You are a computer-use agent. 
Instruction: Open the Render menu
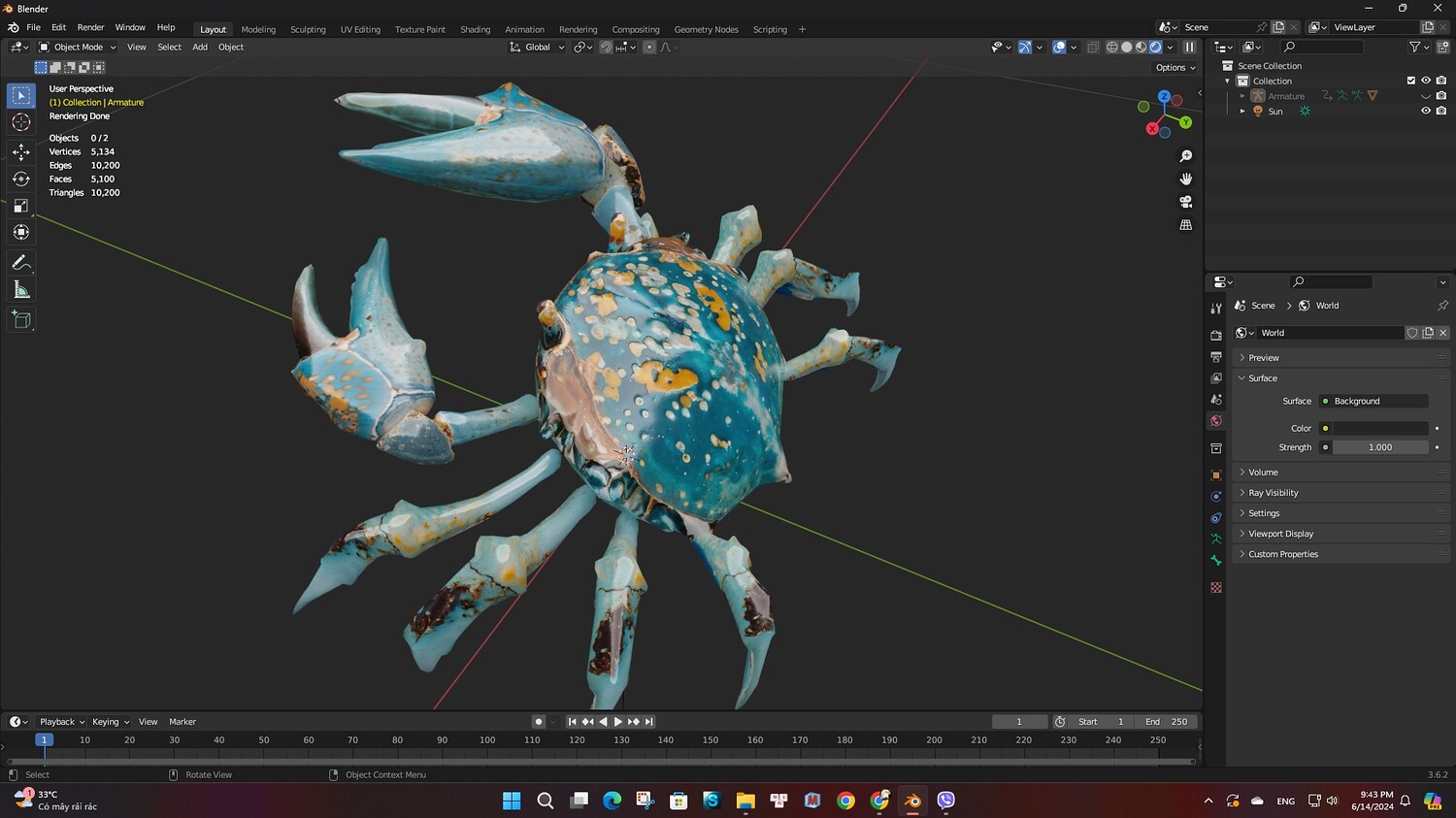click(90, 27)
